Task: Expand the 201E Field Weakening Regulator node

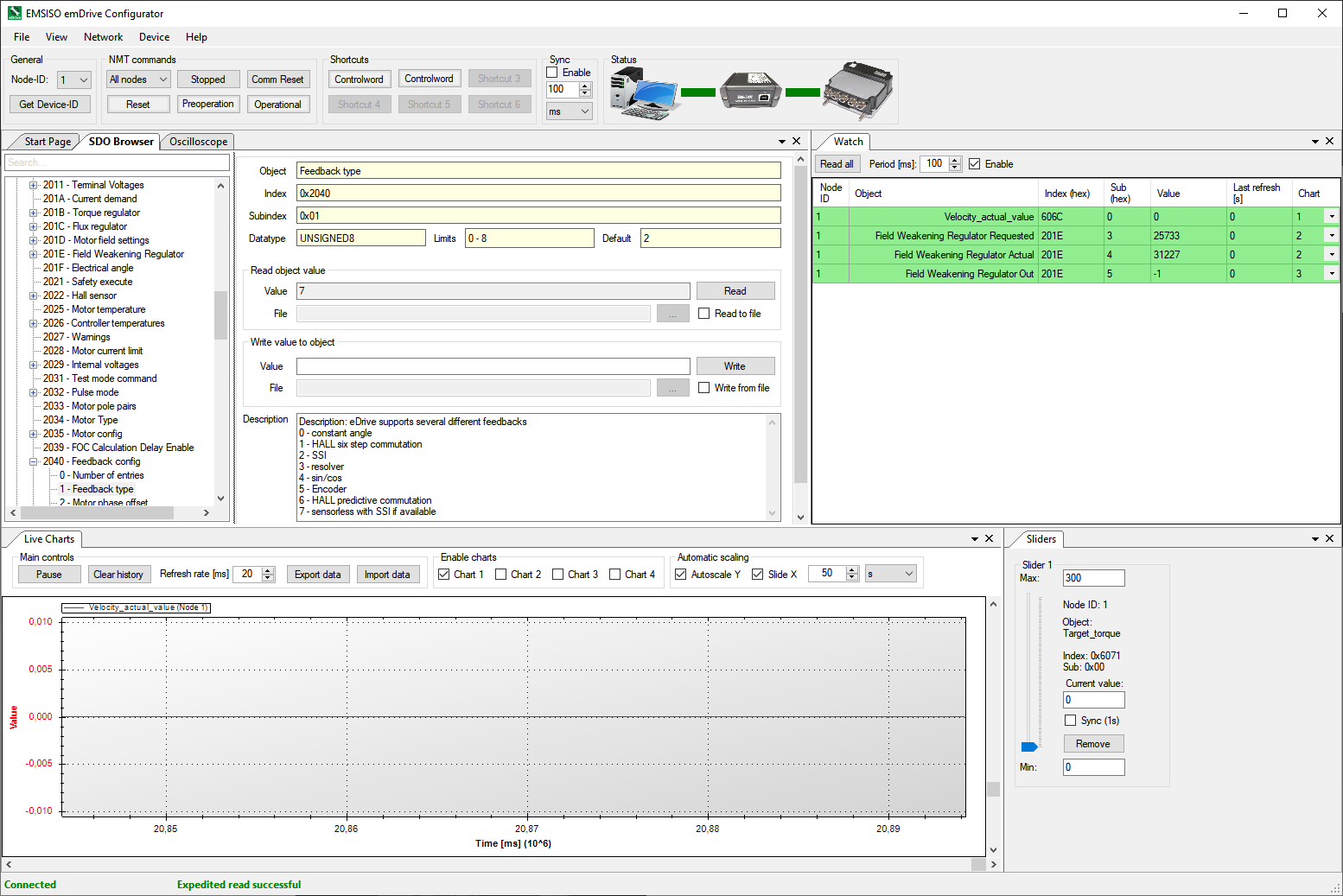Action: (32, 254)
